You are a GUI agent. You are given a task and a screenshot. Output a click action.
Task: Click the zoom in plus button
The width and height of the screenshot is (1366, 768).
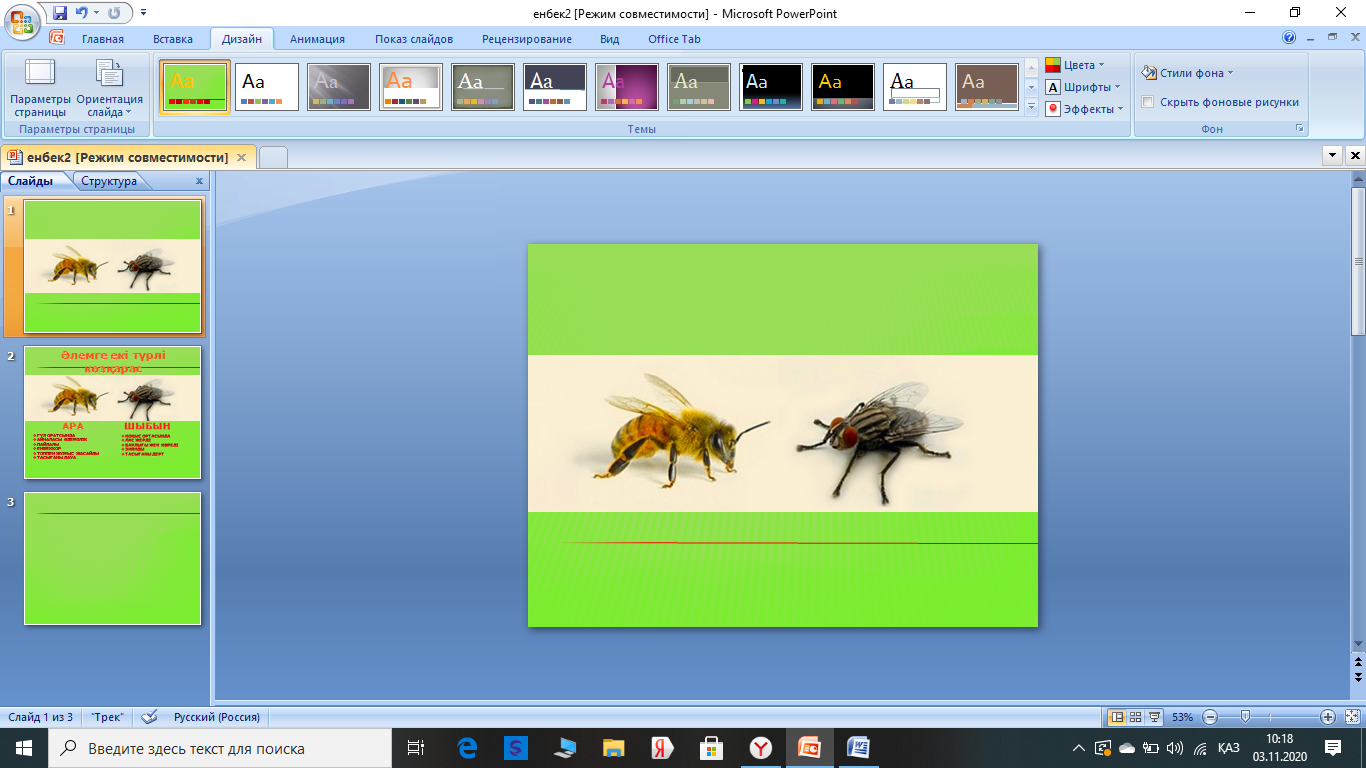pyautogui.click(x=1328, y=717)
